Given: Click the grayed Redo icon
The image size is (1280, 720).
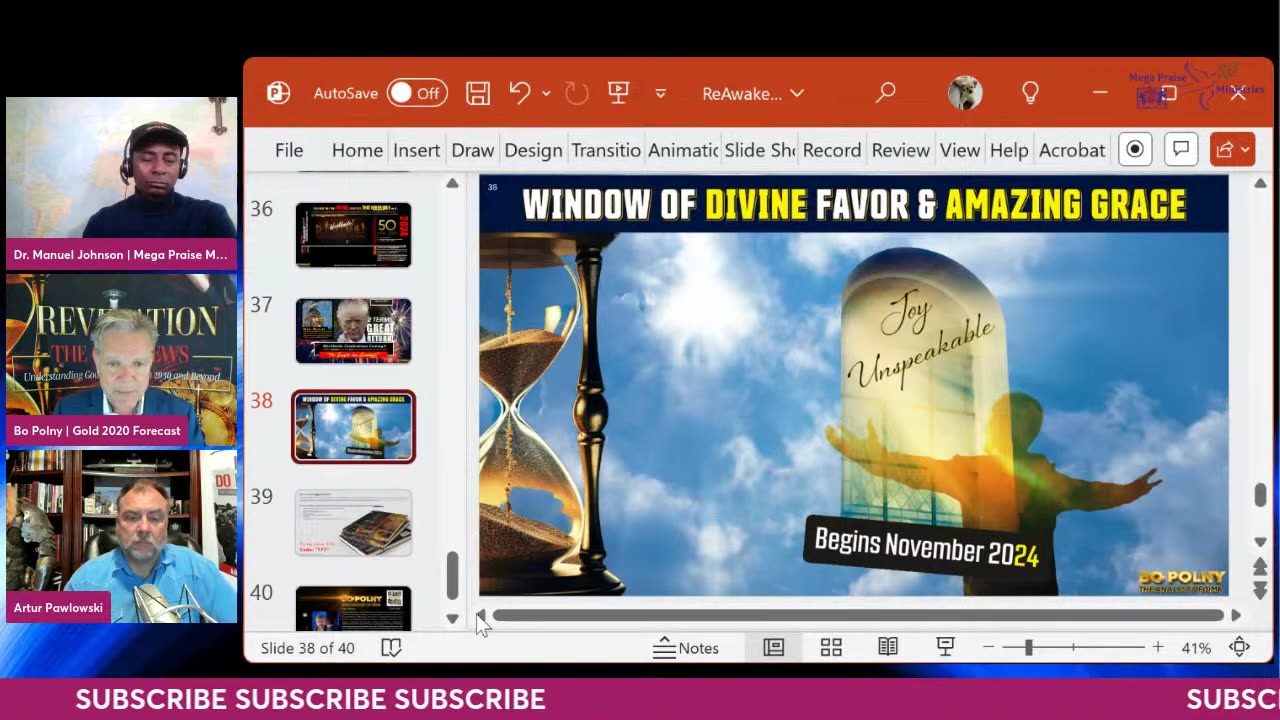Looking at the screenshot, I should point(577,93).
